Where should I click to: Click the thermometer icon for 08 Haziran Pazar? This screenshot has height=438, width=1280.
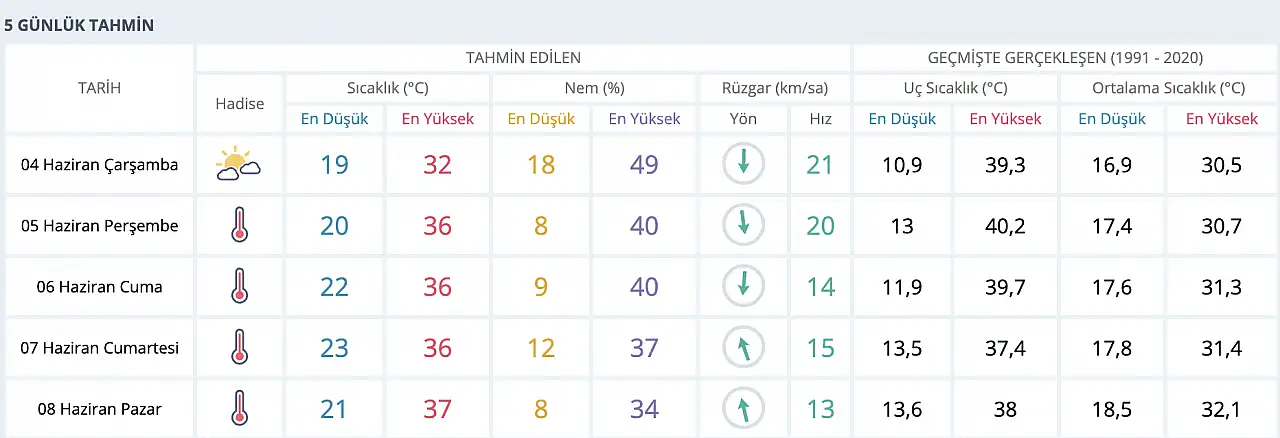tap(238, 409)
